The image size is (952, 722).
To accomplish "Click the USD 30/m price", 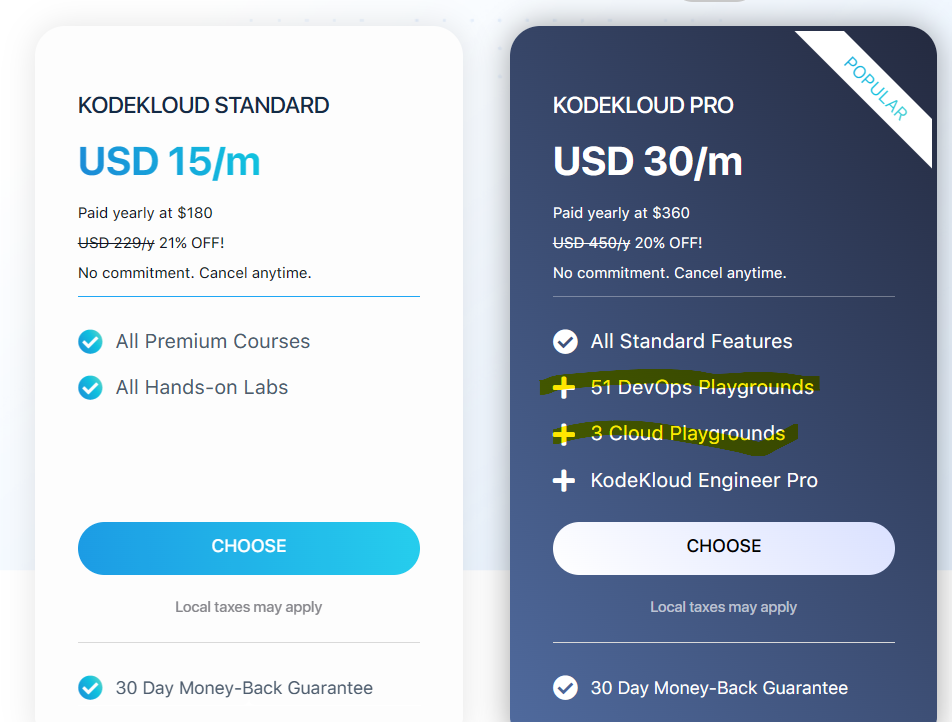I will pos(647,161).
